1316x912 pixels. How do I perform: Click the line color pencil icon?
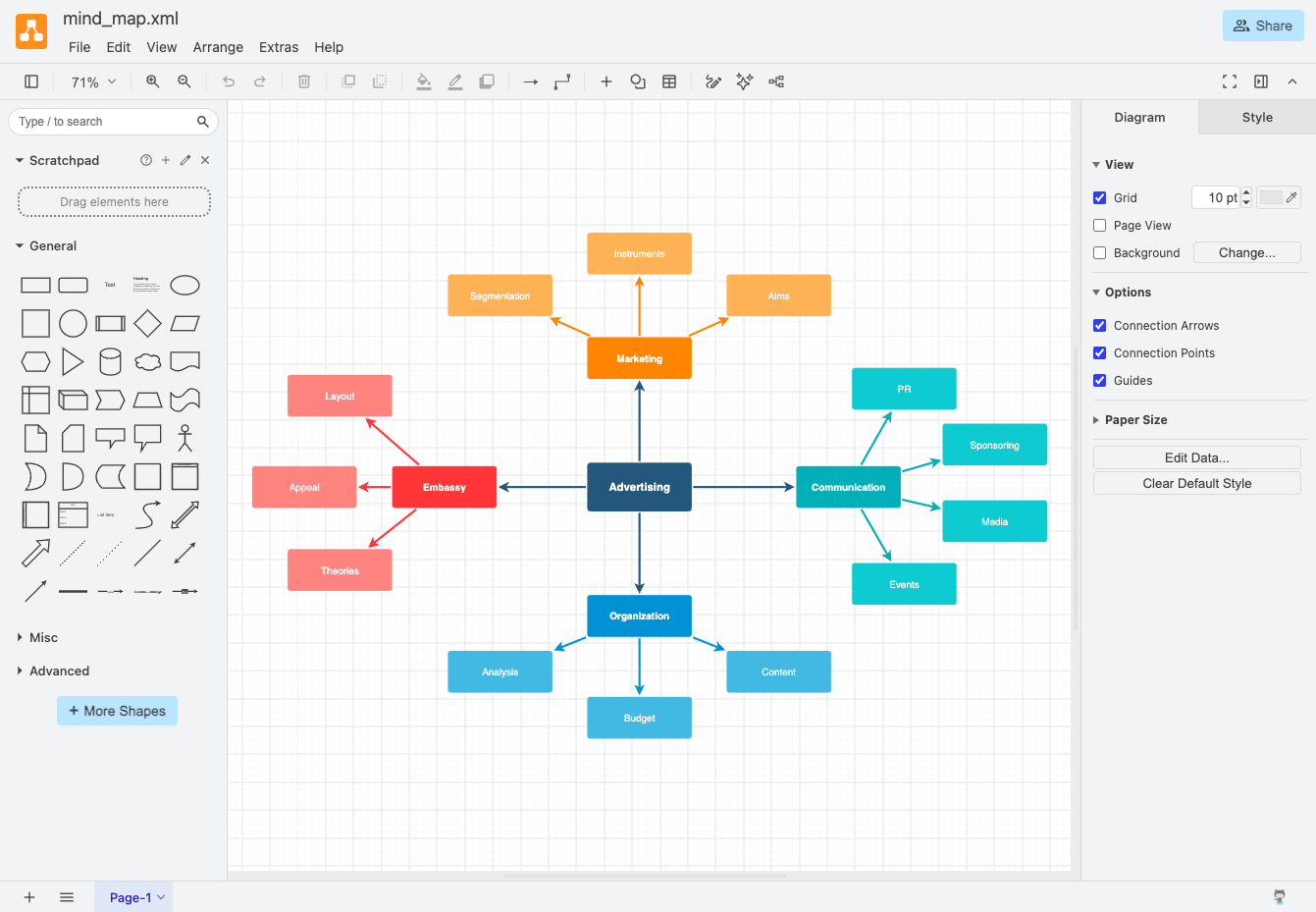pyautogui.click(x=455, y=82)
